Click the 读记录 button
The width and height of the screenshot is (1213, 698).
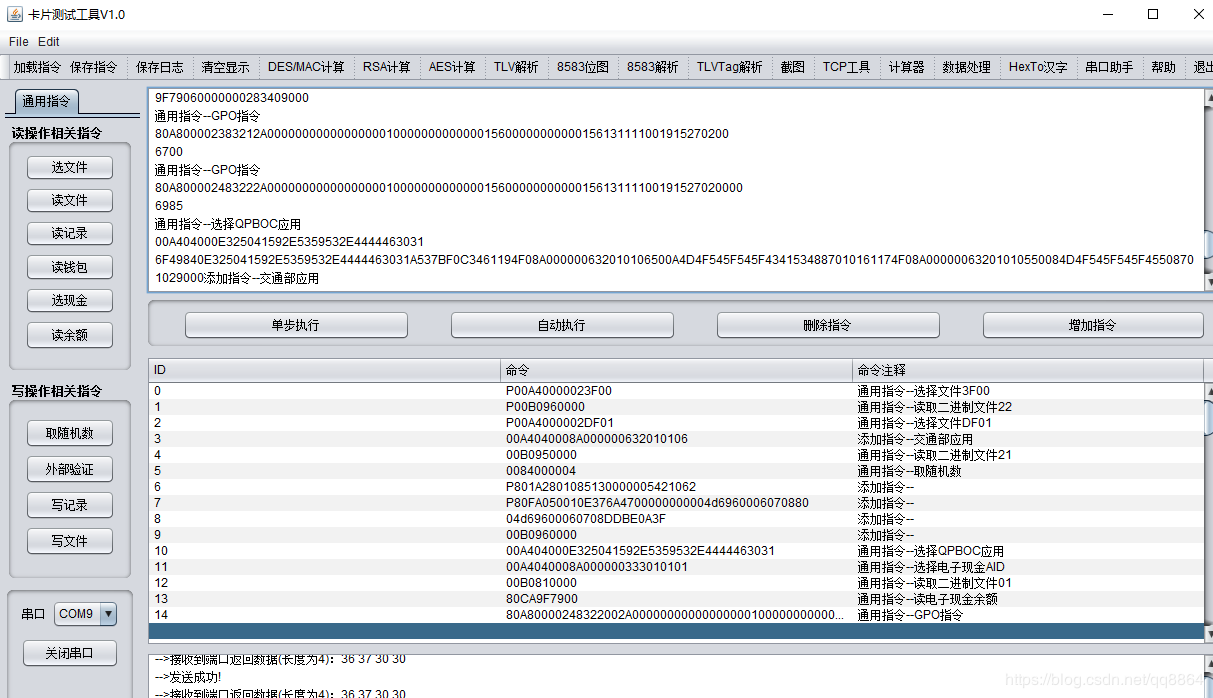69,233
